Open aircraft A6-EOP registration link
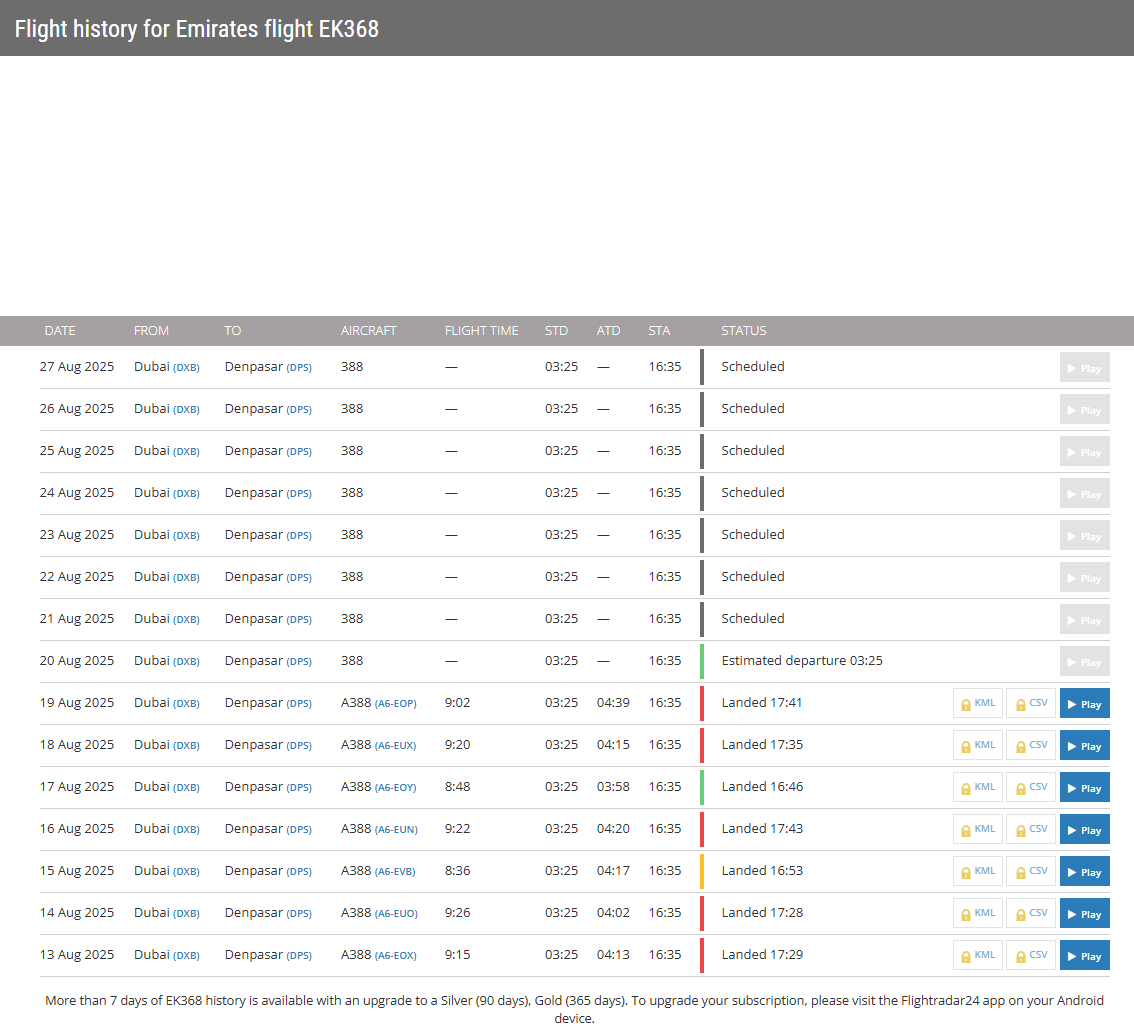Image resolution: width=1134 pixels, height=1036 pixels. point(395,704)
